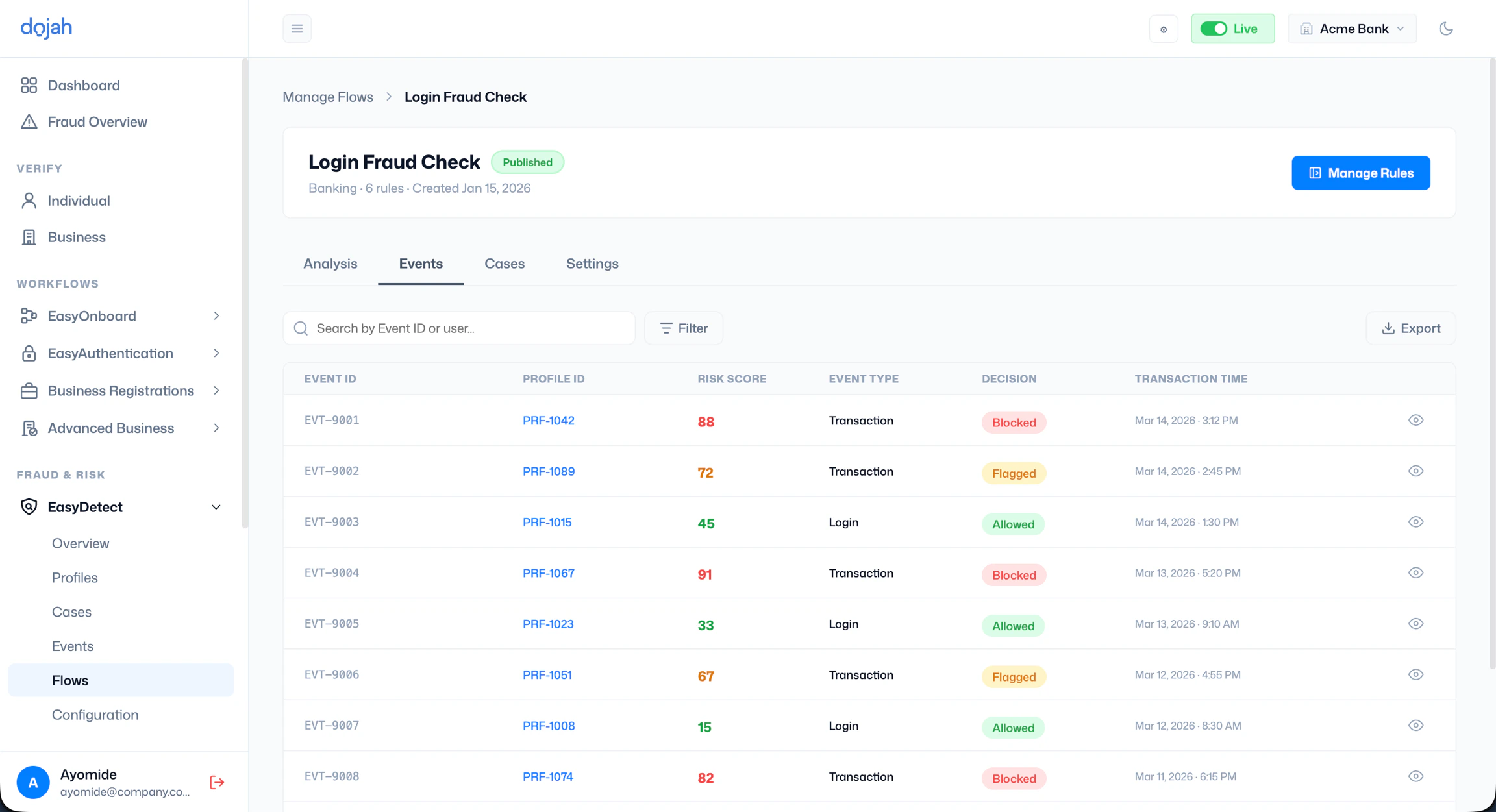View details eye icon for EVT-9005
This screenshot has height=812, width=1496.
click(x=1415, y=624)
